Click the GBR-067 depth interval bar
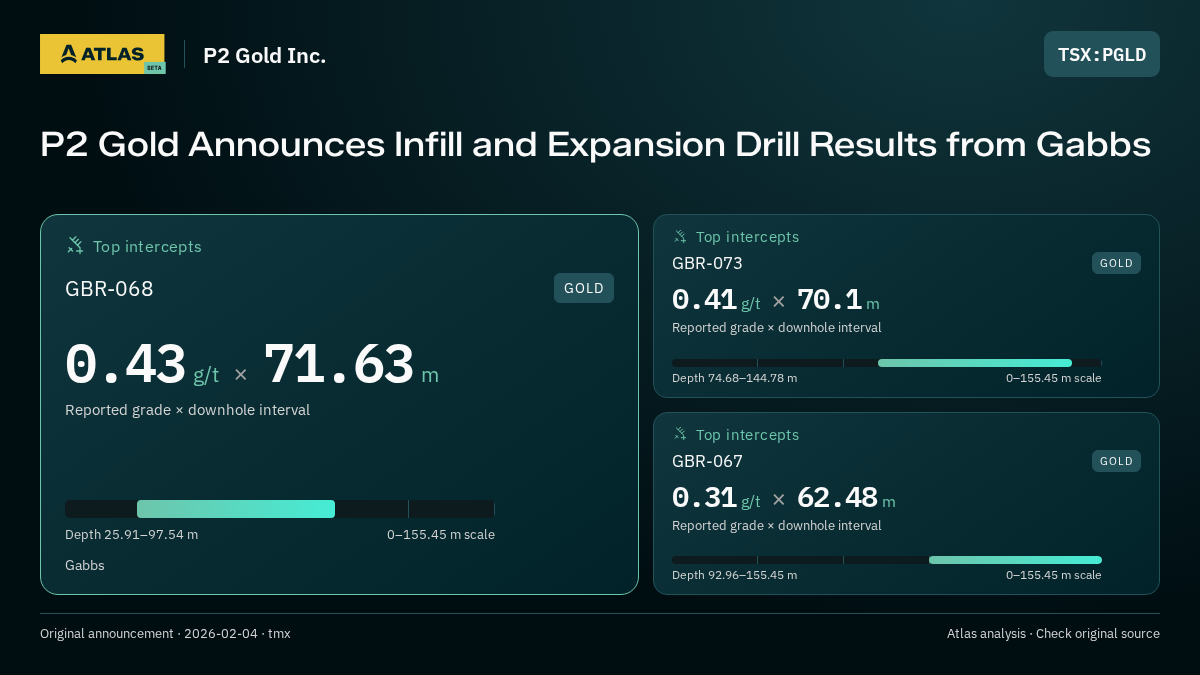This screenshot has width=1200, height=675. (x=887, y=560)
